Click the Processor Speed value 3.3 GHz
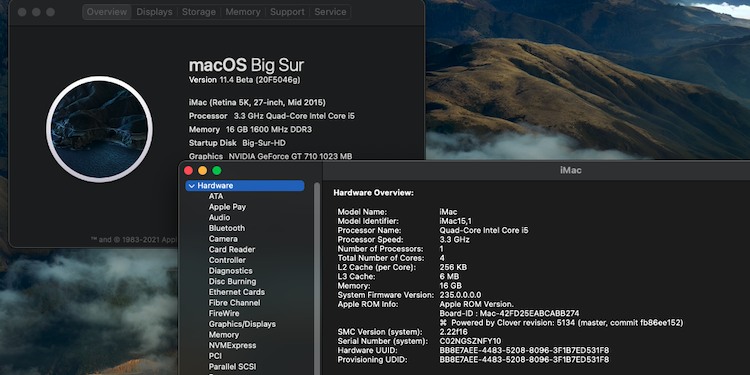750x375 pixels. (454, 240)
